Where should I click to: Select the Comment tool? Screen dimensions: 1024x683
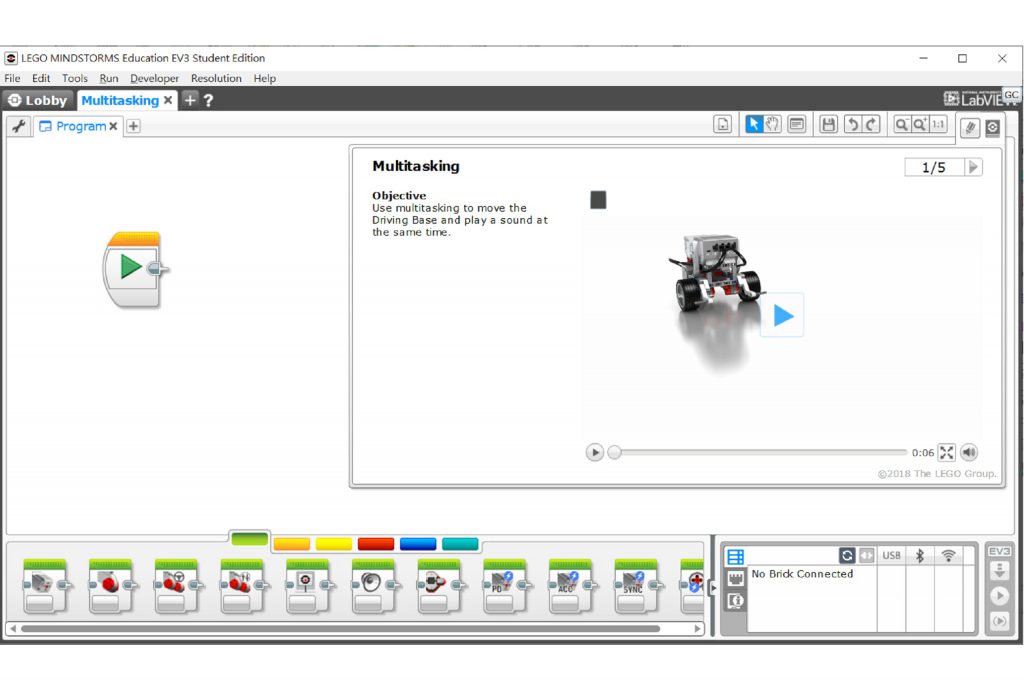click(797, 124)
